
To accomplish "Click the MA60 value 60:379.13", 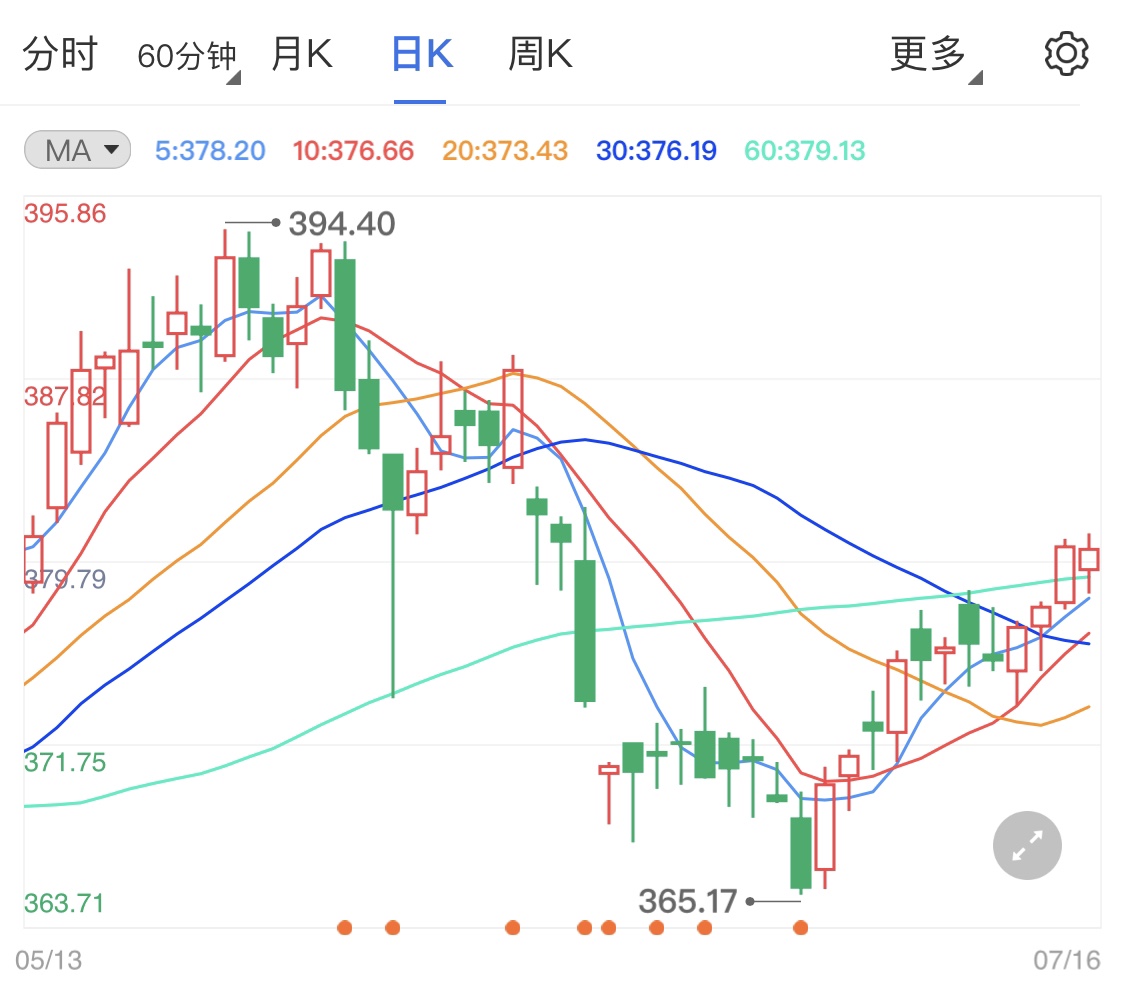I will pyautogui.click(x=804, y=151).
